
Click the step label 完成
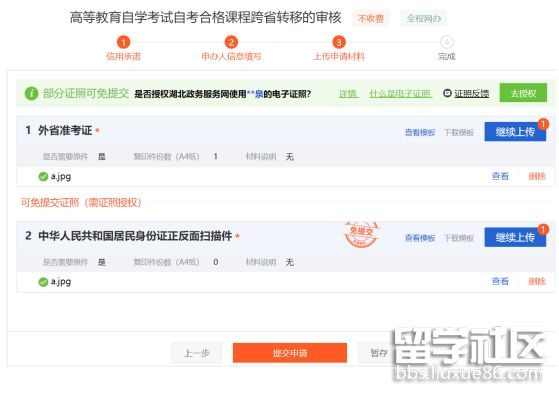(447, 56)
